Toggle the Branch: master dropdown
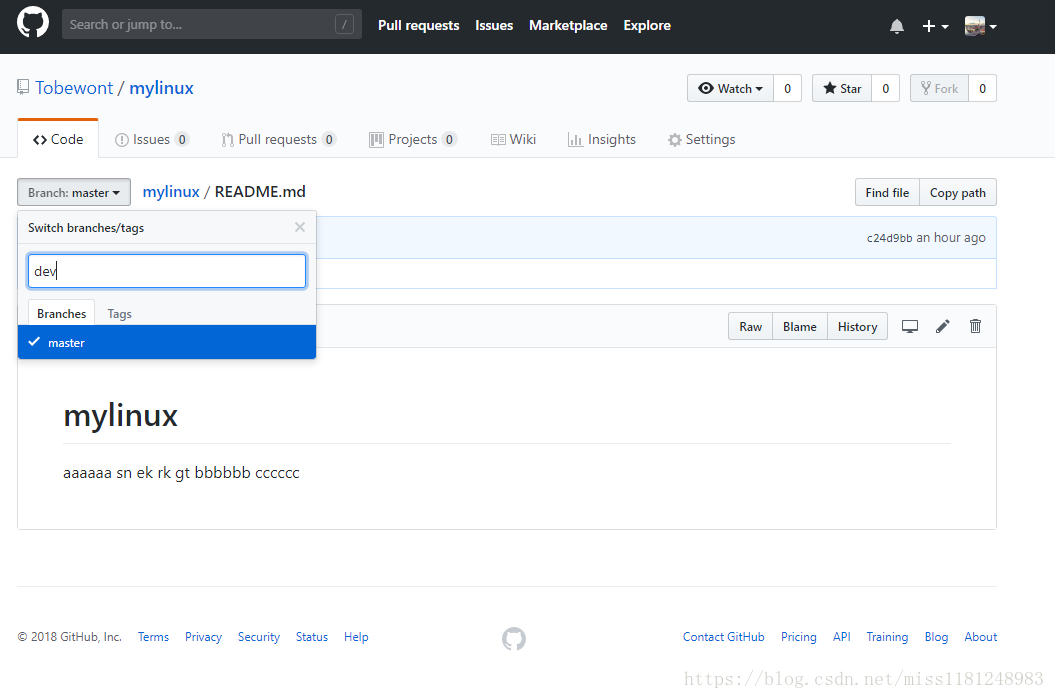 [x=74, y=192]
